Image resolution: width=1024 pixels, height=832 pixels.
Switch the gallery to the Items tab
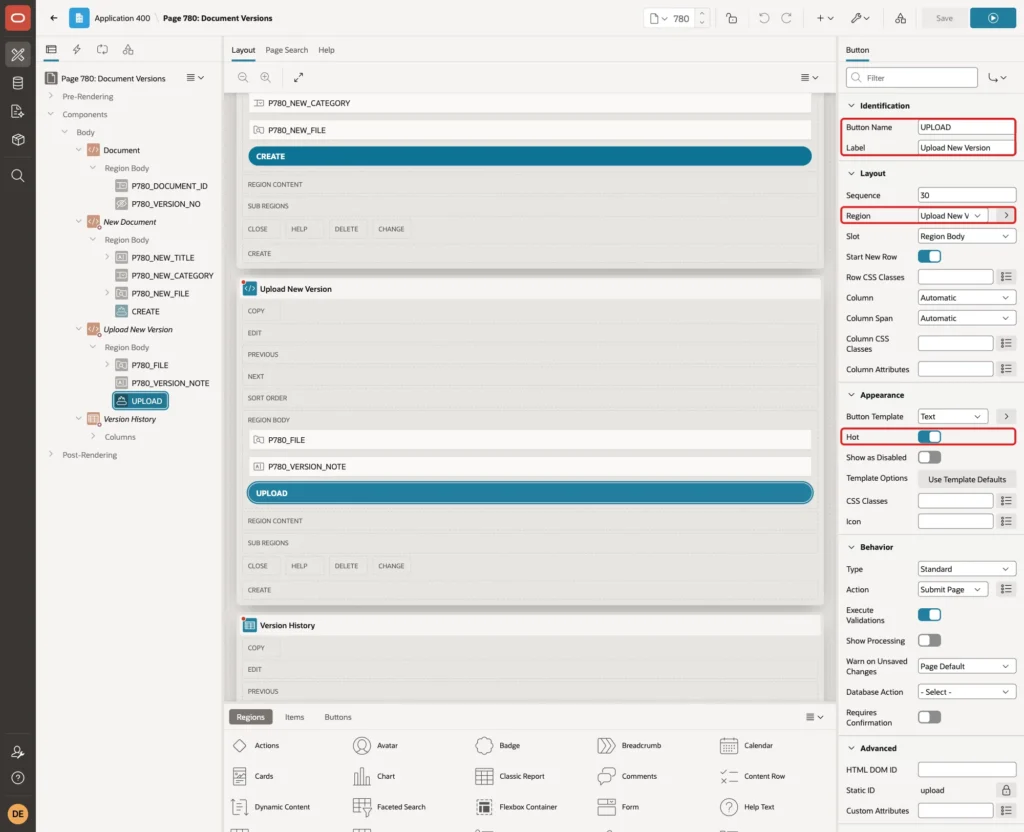point(295,717)
